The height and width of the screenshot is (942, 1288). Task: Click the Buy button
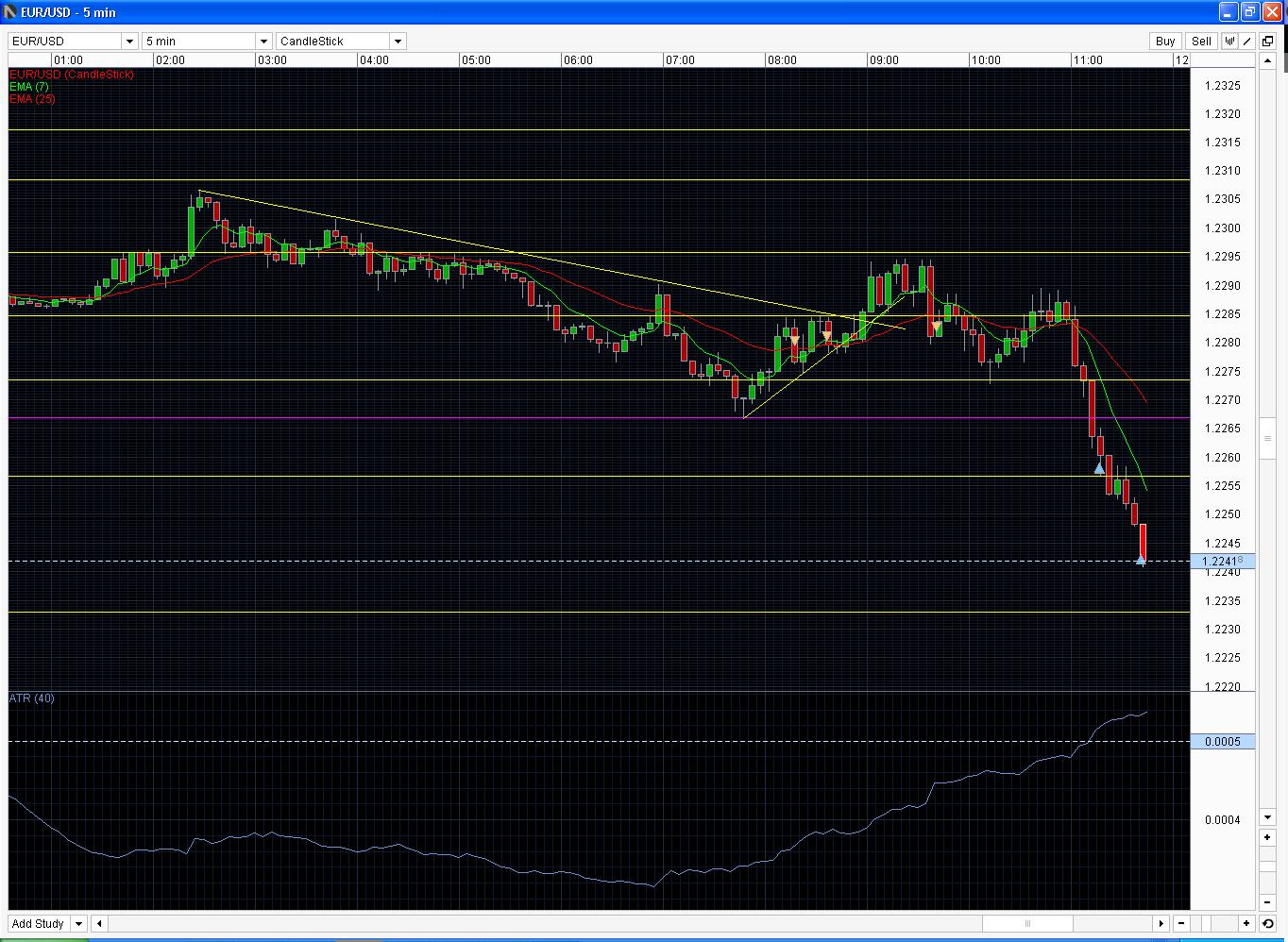point(1165,41)
